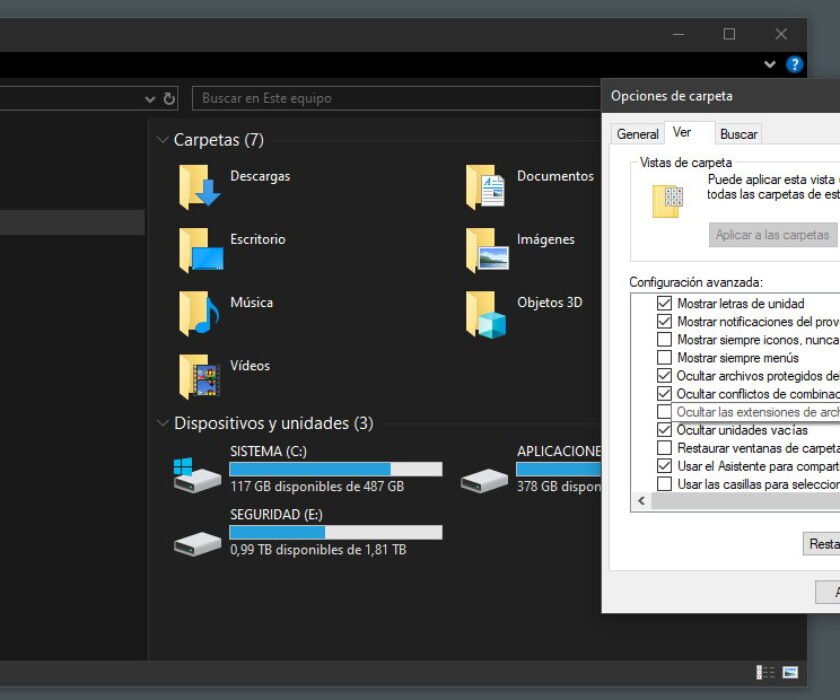The width and height of the screenshot is (840, 700).
Task: Click the Opciones de carpeta title bar
Action: pyautogui.click(x=721, y=96)
